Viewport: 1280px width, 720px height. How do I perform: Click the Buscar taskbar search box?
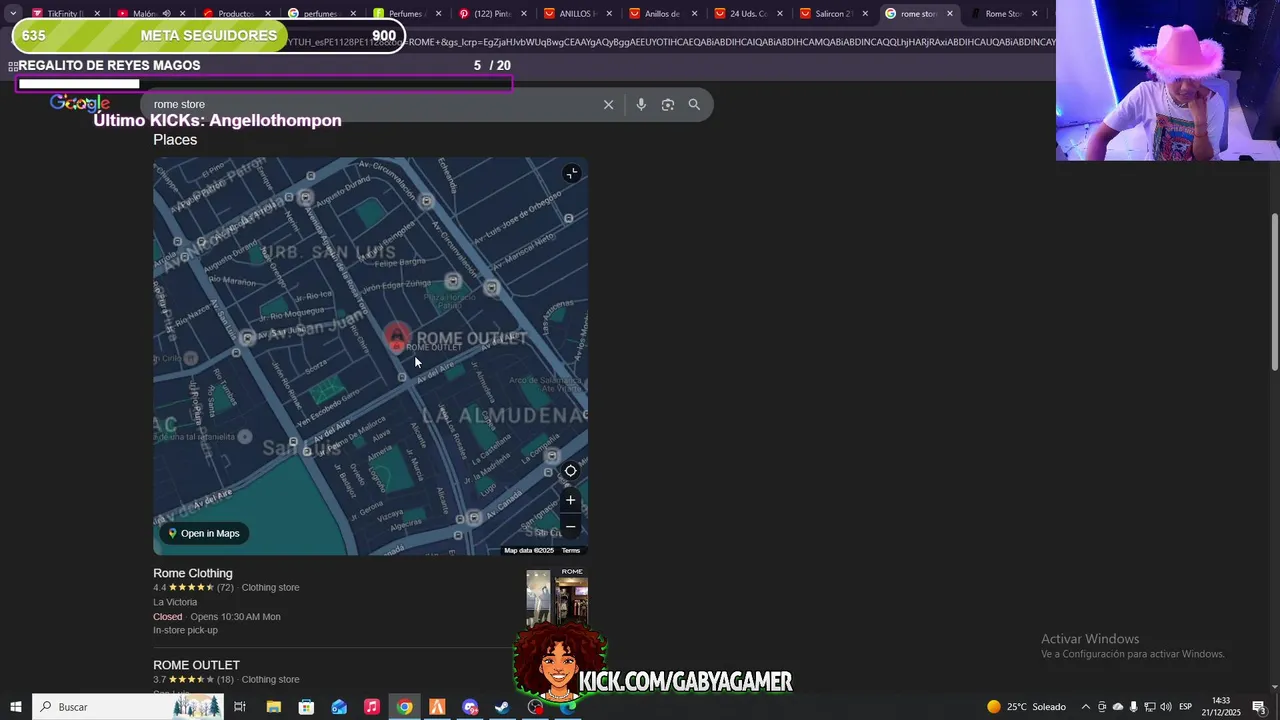pyautogui.click(x=128, y=707)
